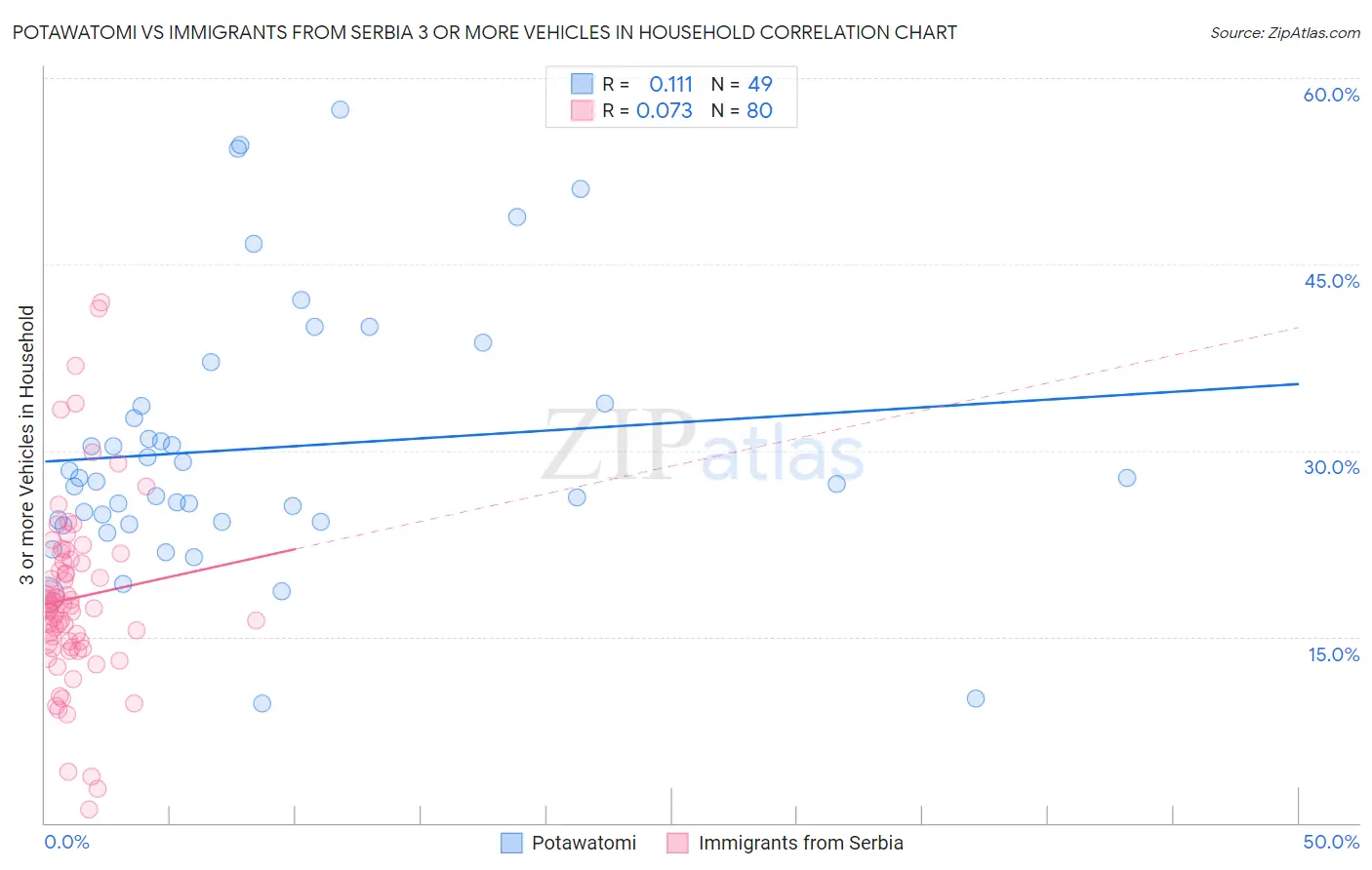Select the Immigrants from Serbia legend label
The height and width of the screenshot is (870, 1372).
coord(800,843)
